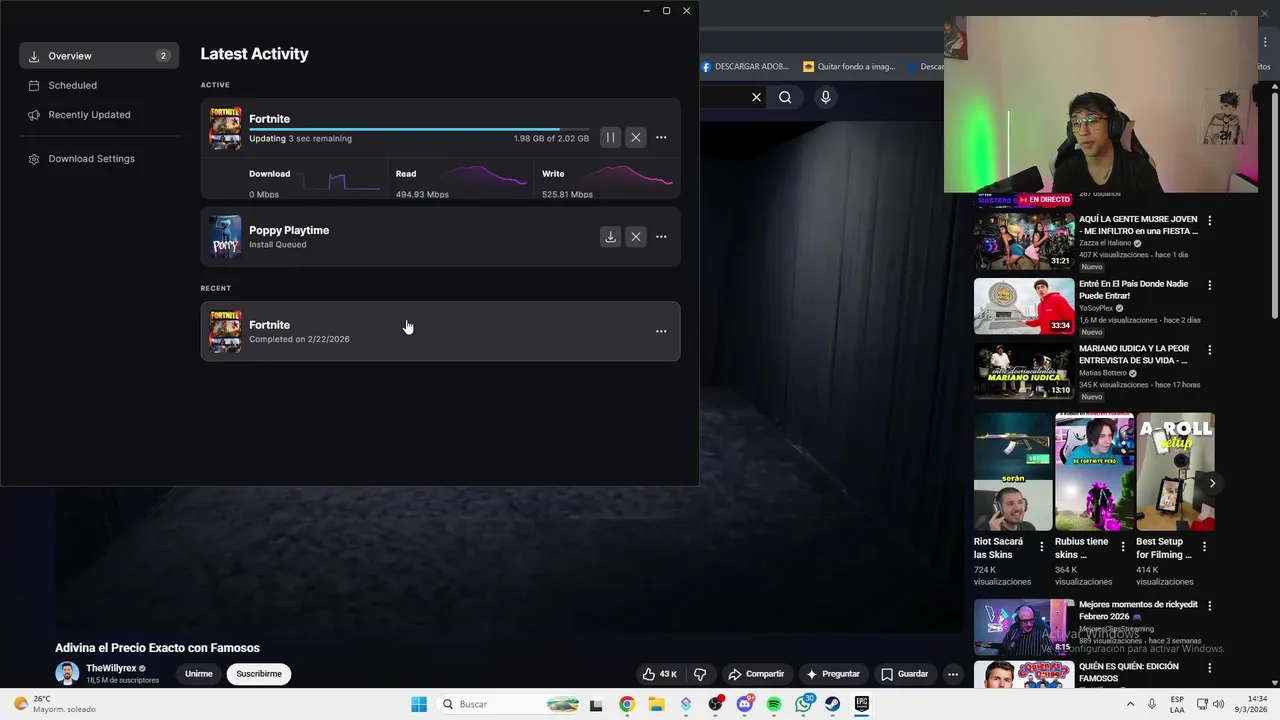Open more options for completed Fortnite entry

click(x=661, y=331)
